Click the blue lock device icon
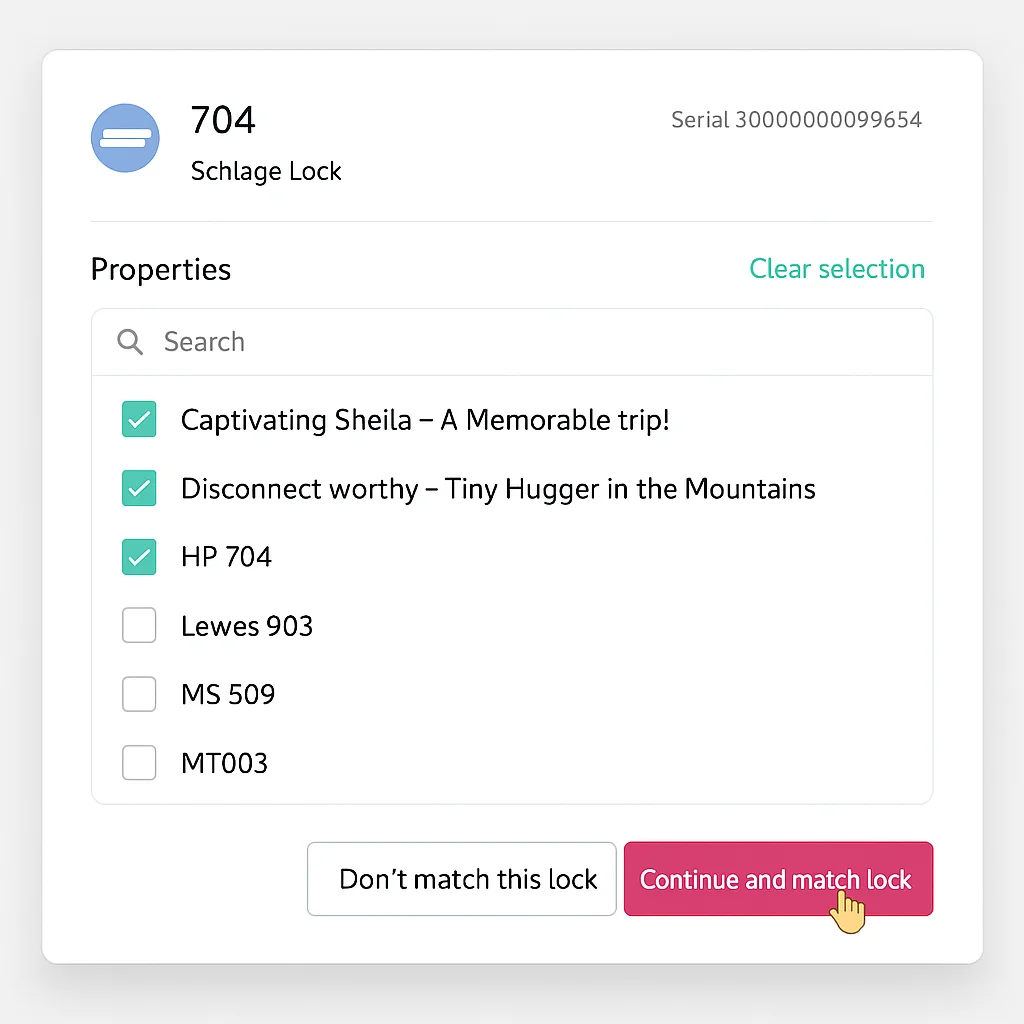This screenshot has width=1024, height=1024. [125, 138]
